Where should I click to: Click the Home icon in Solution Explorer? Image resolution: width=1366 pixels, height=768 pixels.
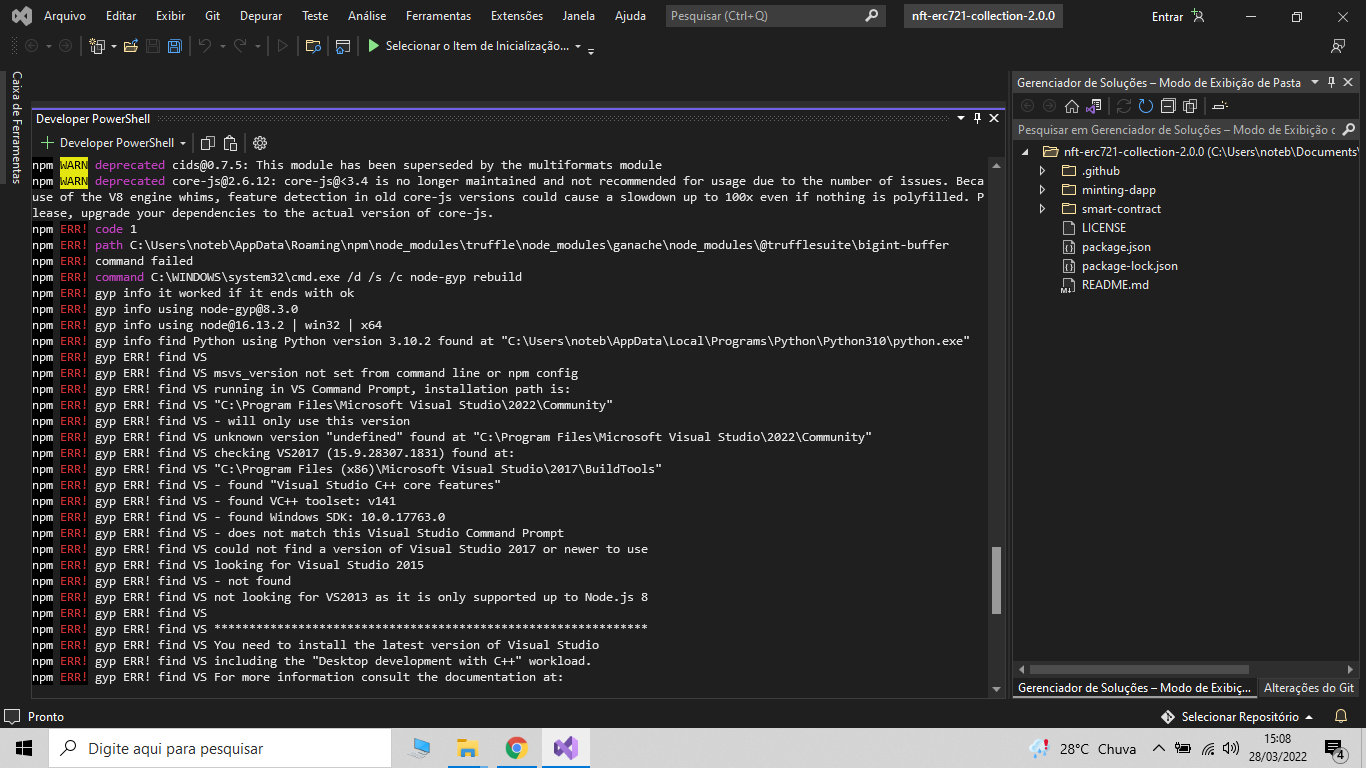click(x=1072, y=105)
